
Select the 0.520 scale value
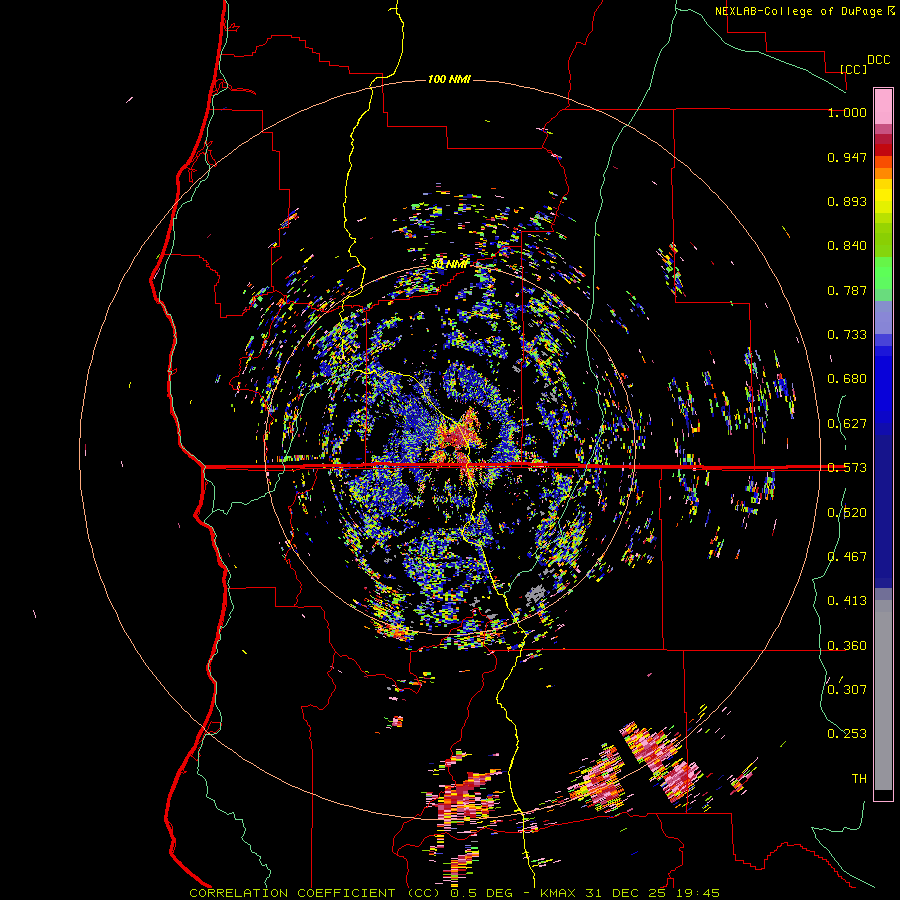847,513
